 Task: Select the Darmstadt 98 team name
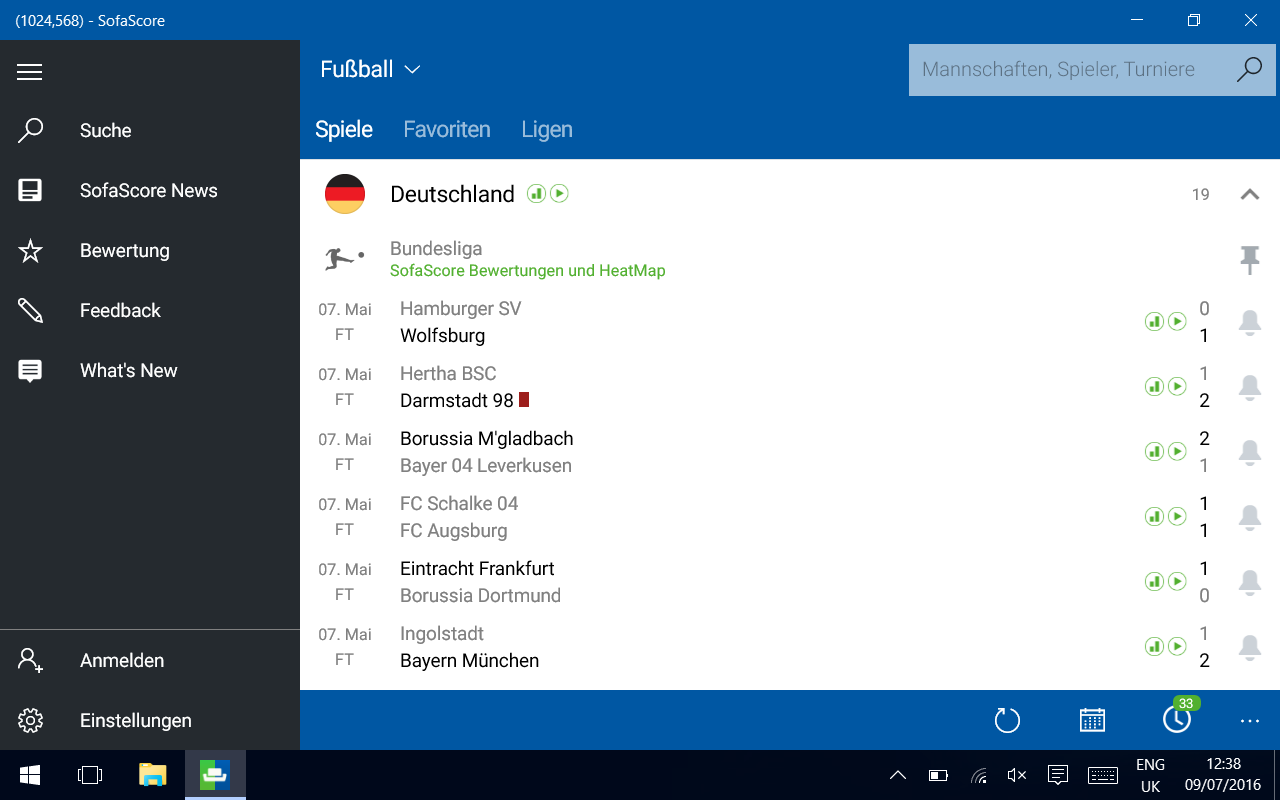pos(456,400)
